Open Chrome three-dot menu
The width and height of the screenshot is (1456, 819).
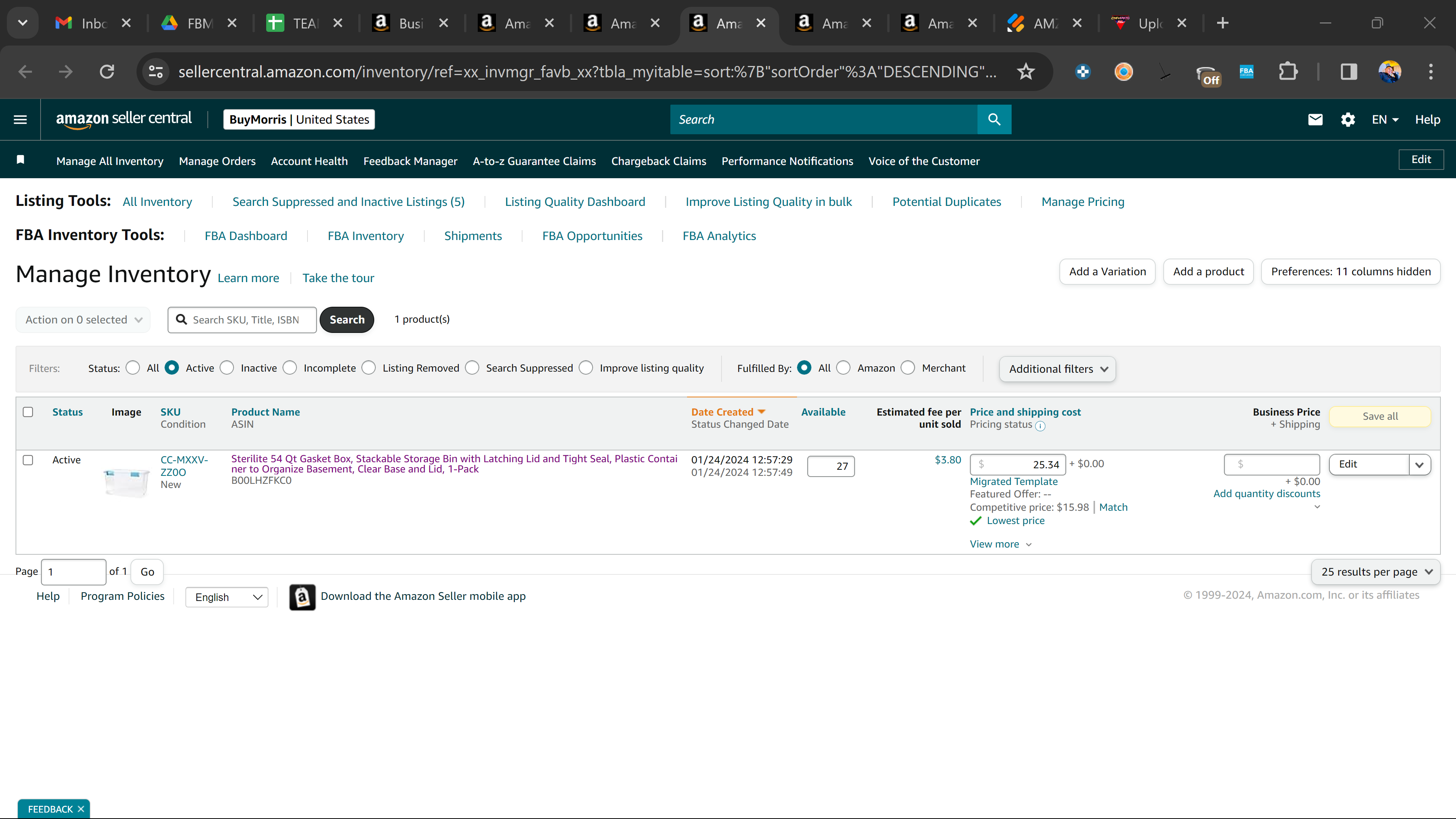click(1431, 72)
